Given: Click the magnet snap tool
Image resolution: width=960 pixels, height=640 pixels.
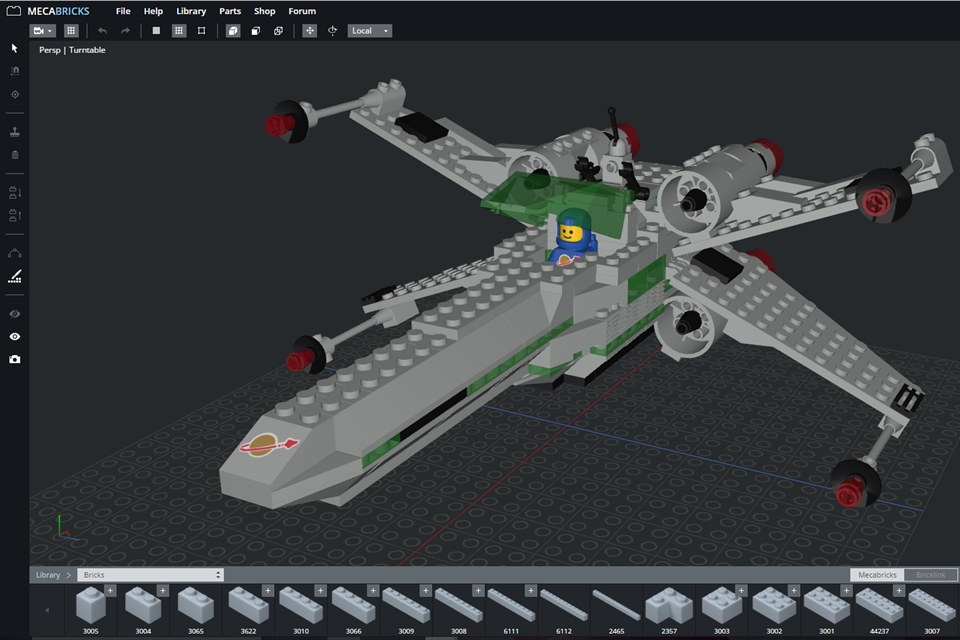Looking at the screenshot, I should 15,71.
